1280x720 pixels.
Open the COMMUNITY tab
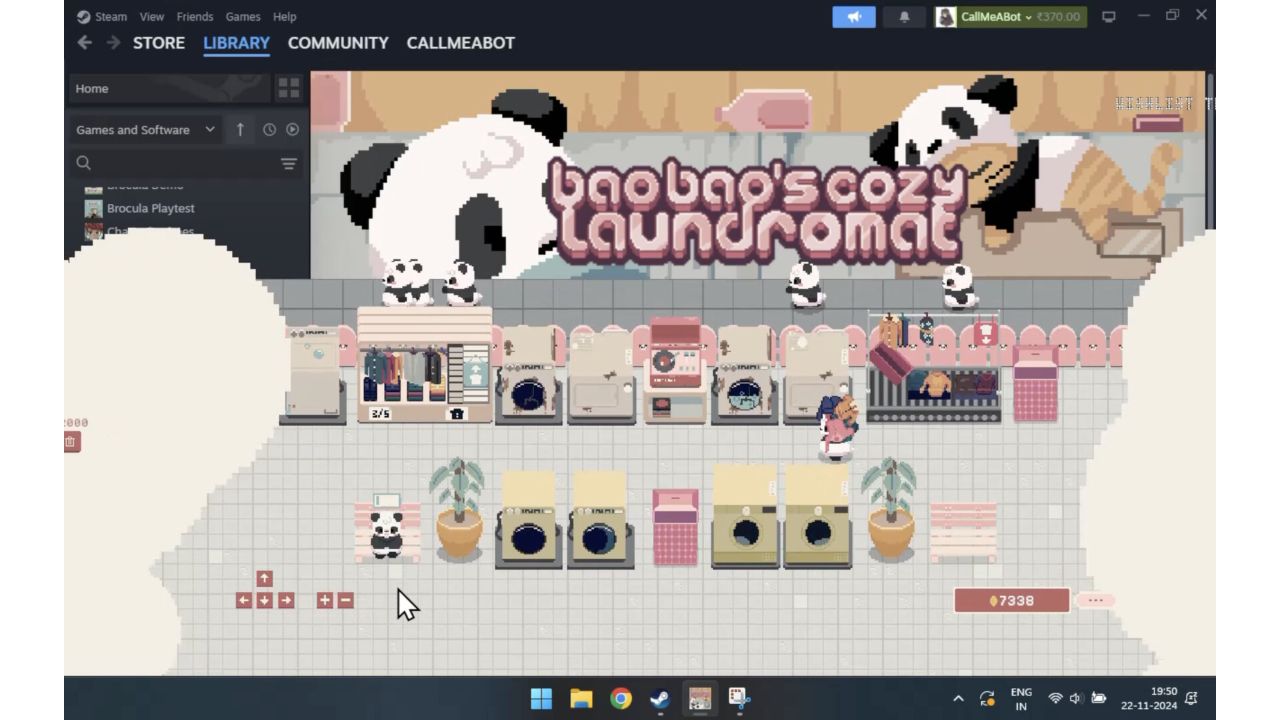click(338, 43)
